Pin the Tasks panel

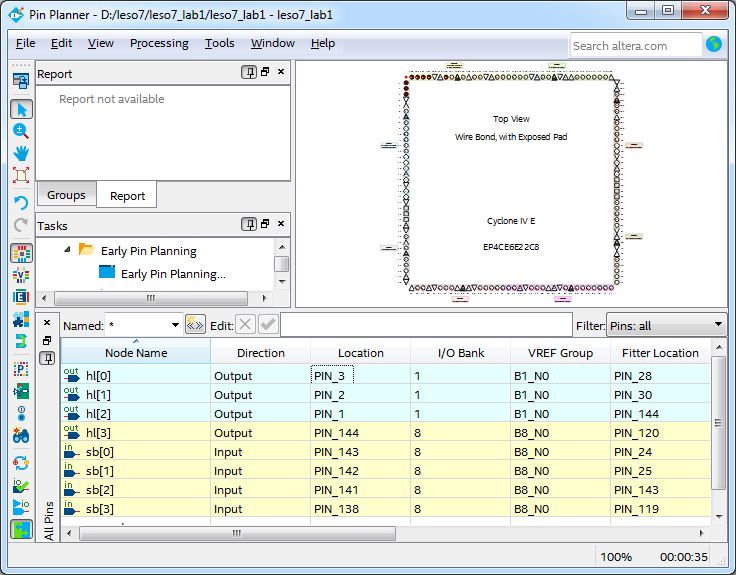pyautogui.click(x=249, y=224)
